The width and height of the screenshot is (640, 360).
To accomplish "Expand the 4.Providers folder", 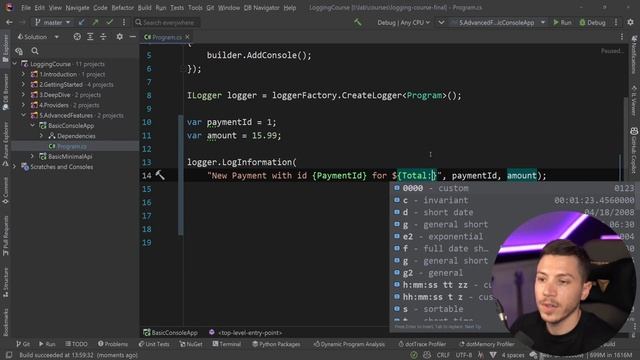I will coord(24,105).
